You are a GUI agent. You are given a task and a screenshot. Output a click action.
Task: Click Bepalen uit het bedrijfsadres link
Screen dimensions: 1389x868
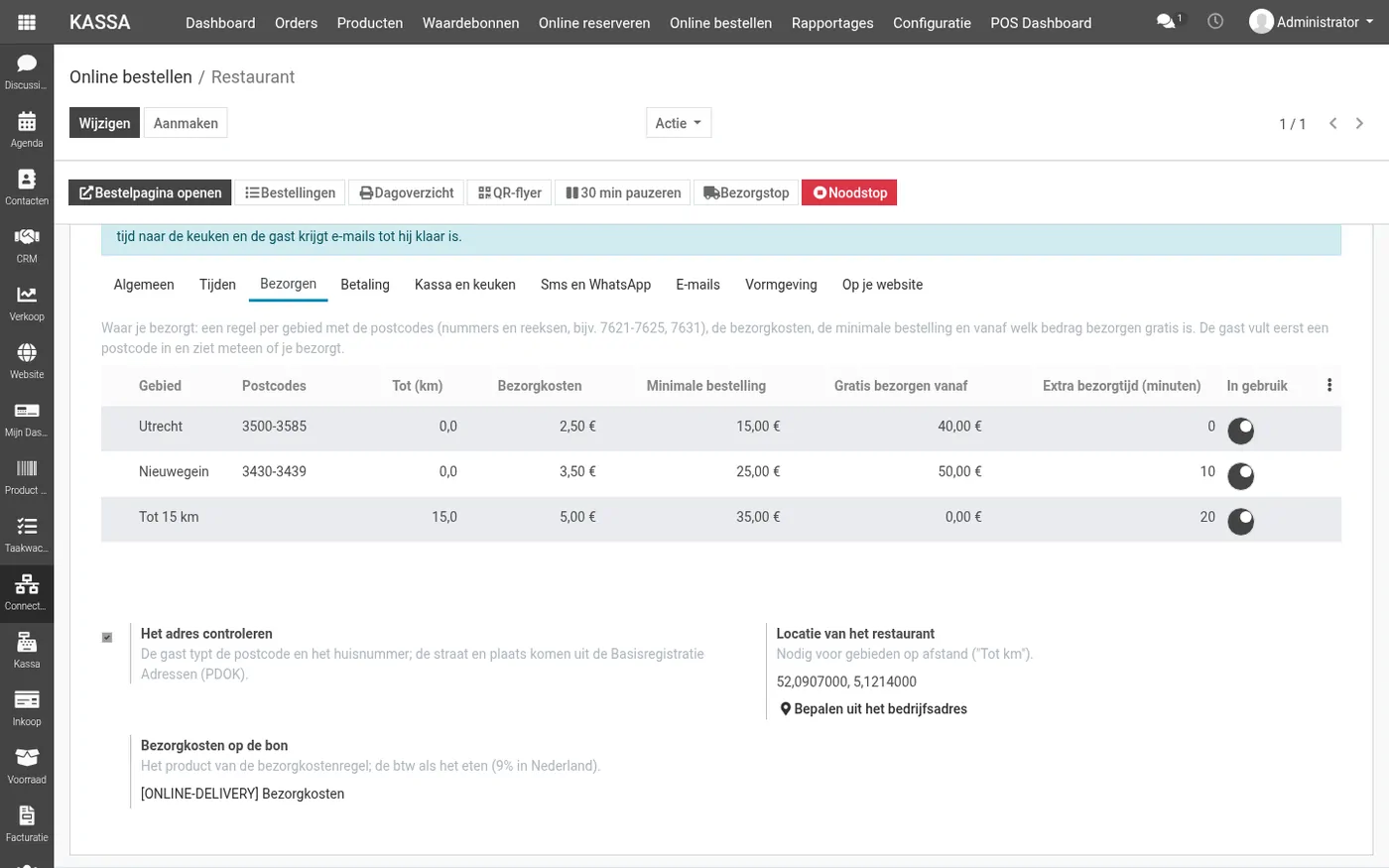873,708
